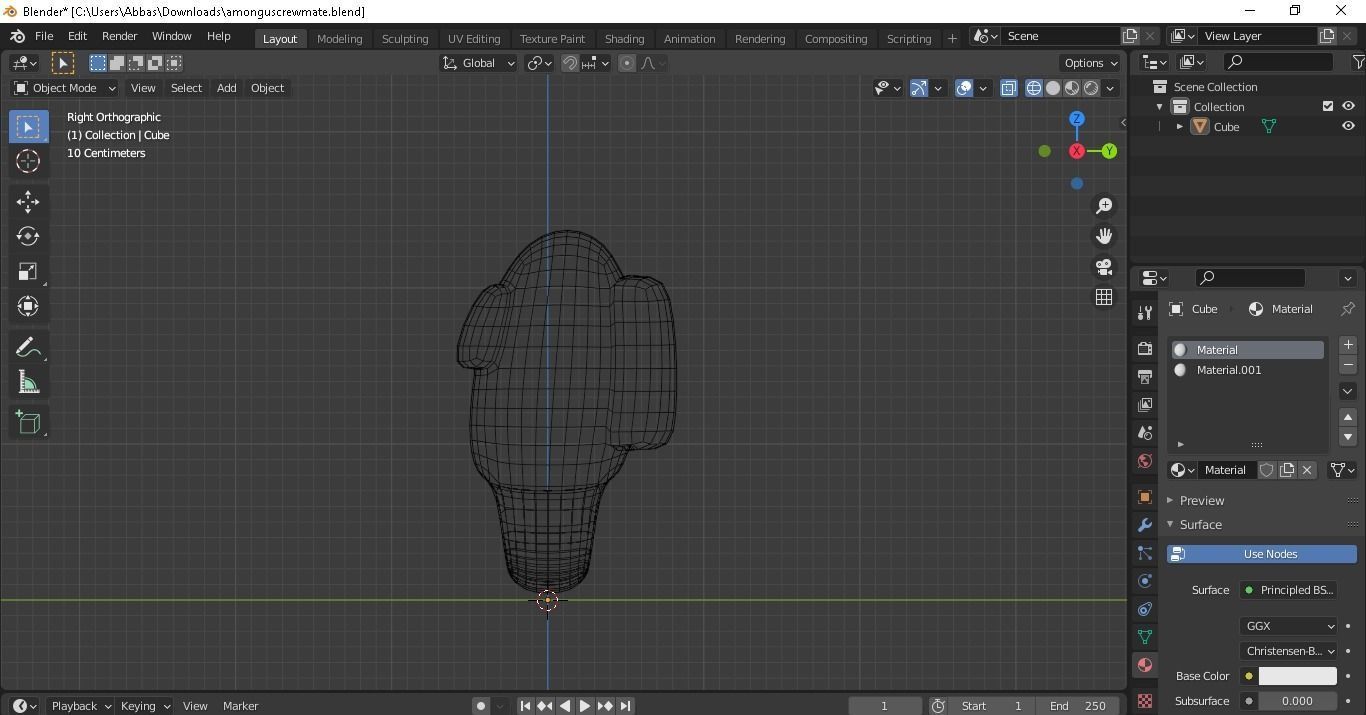
Task: Open Physics properties tab
Action: 1145,581
